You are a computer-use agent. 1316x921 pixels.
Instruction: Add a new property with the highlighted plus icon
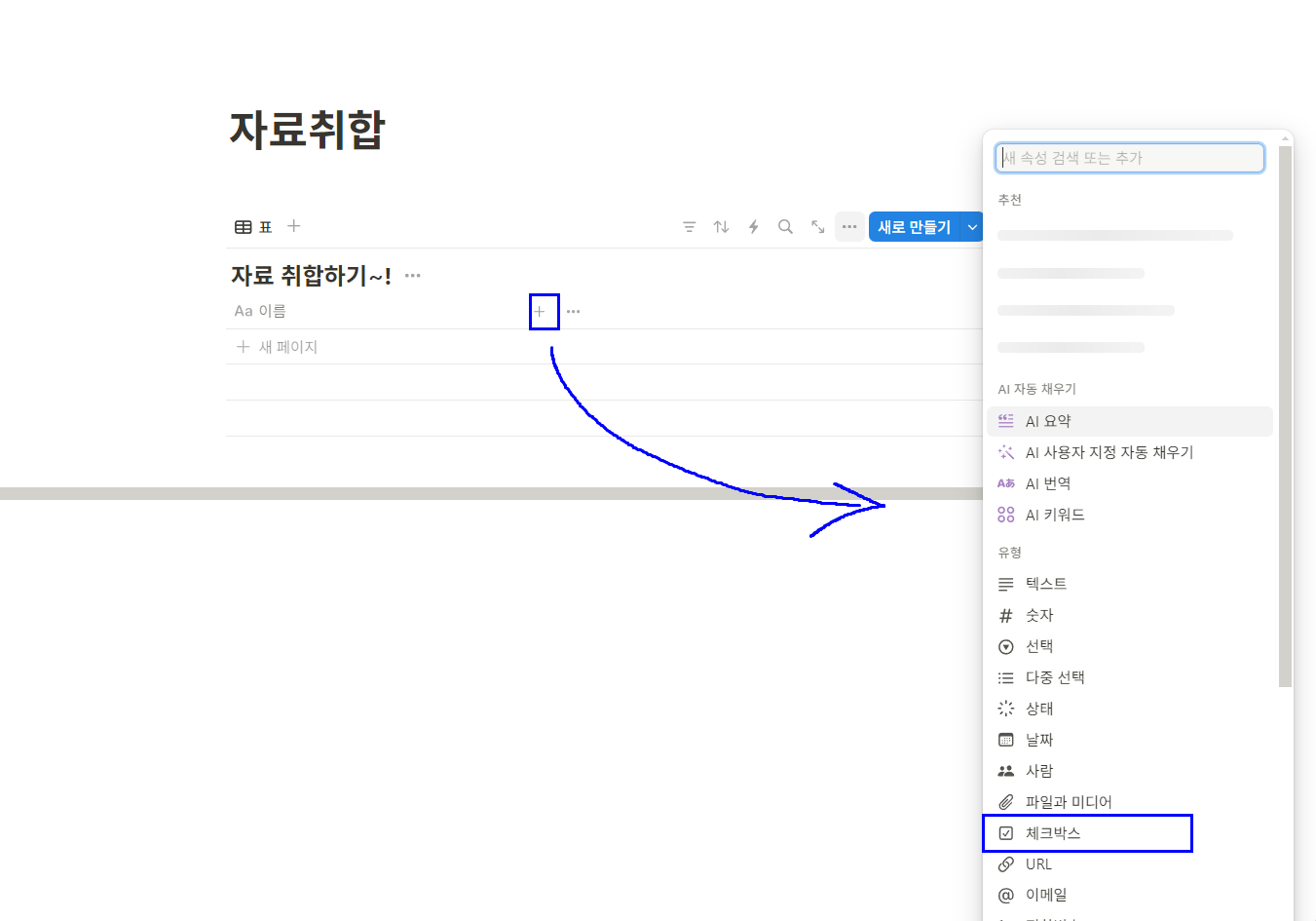point(544,311)
